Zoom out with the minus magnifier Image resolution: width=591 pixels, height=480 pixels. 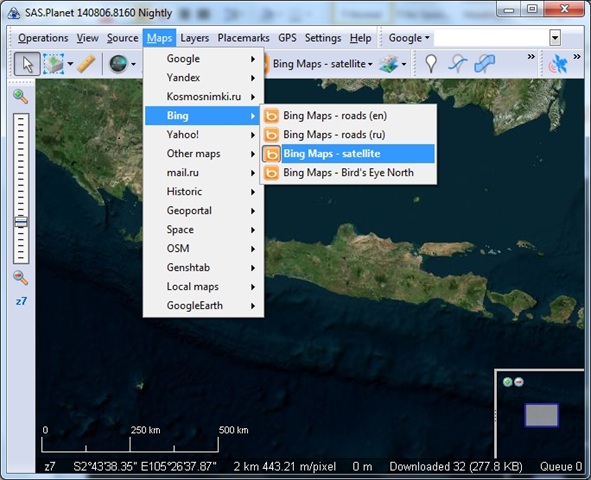pos(20,278)
